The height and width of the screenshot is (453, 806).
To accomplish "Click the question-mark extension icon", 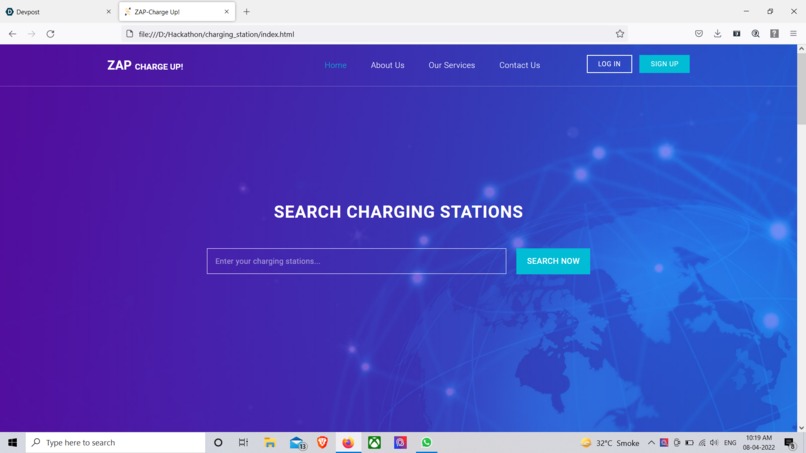I will [775, 33].
